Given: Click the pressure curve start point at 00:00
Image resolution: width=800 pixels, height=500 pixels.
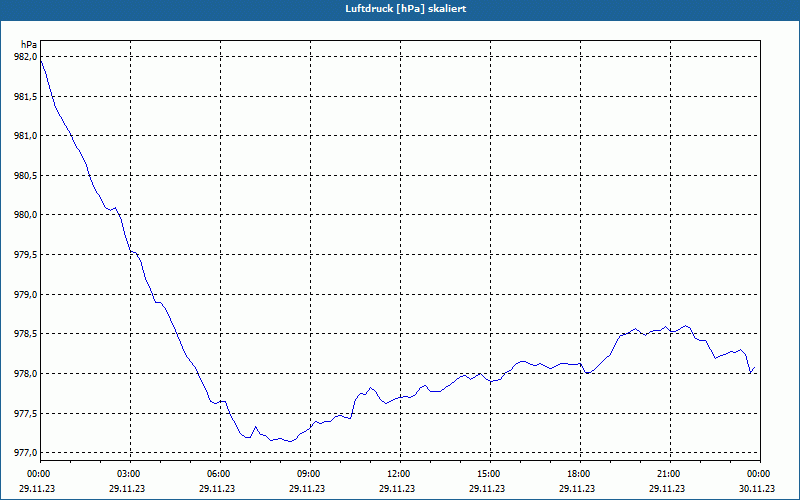Looking at the screenshot, I should pyautogui.click(x=41, y=60).
